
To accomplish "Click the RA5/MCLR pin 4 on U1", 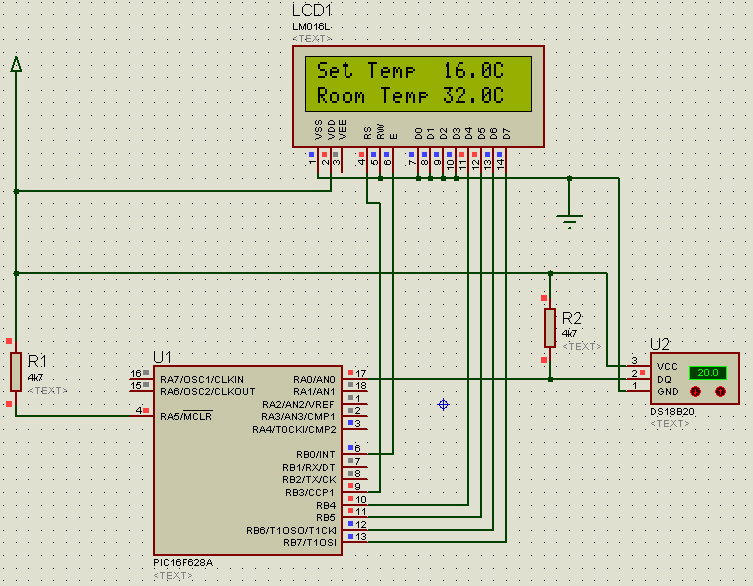I will click(x=142, y=414).
